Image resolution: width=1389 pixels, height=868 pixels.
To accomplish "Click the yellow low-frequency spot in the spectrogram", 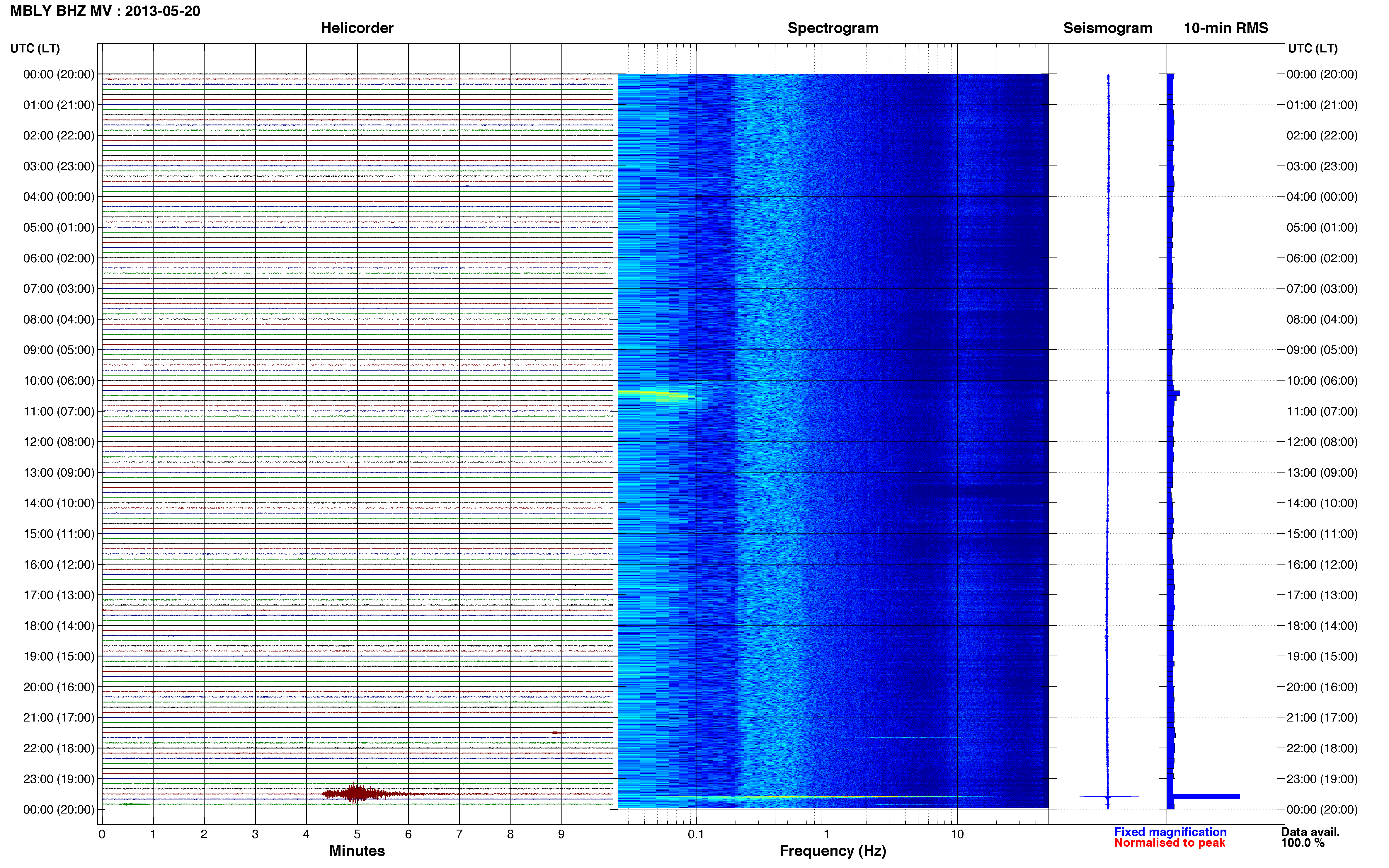I will (658, 394).
